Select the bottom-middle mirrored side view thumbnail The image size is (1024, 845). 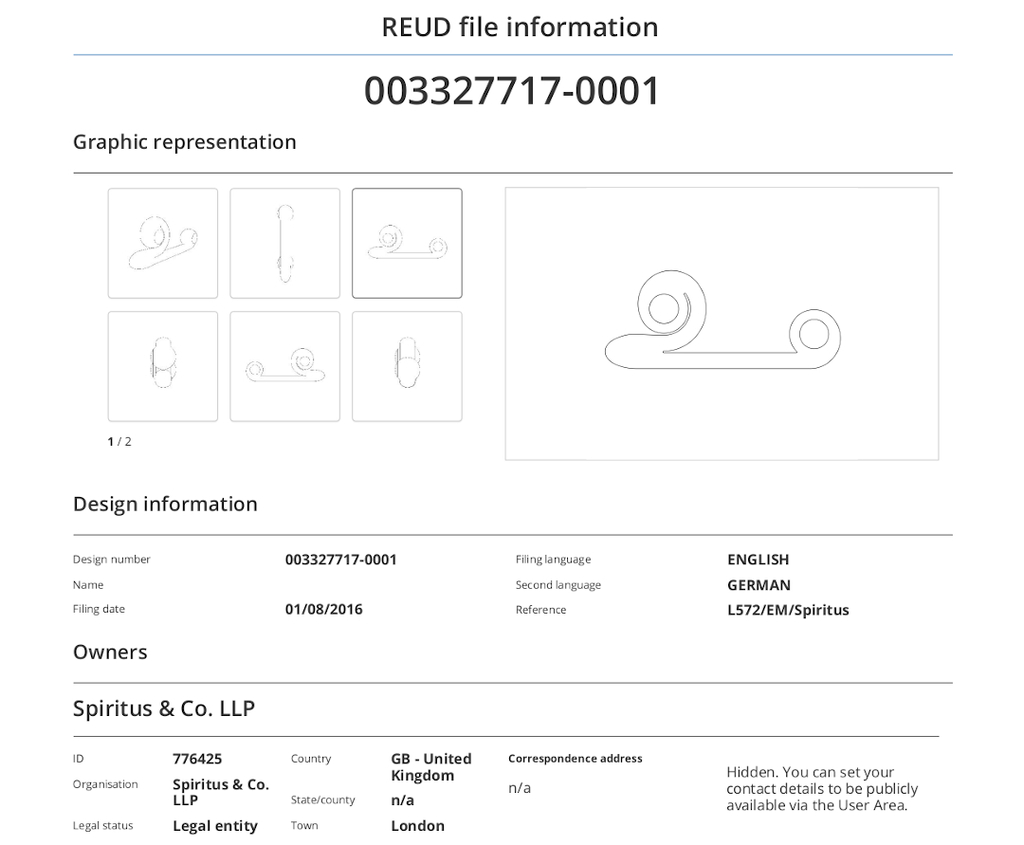tap(285, 366)
